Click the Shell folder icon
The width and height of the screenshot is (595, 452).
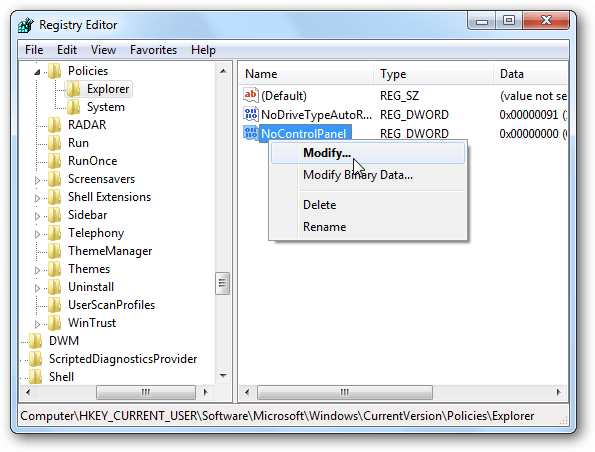[x=35, y=376]
